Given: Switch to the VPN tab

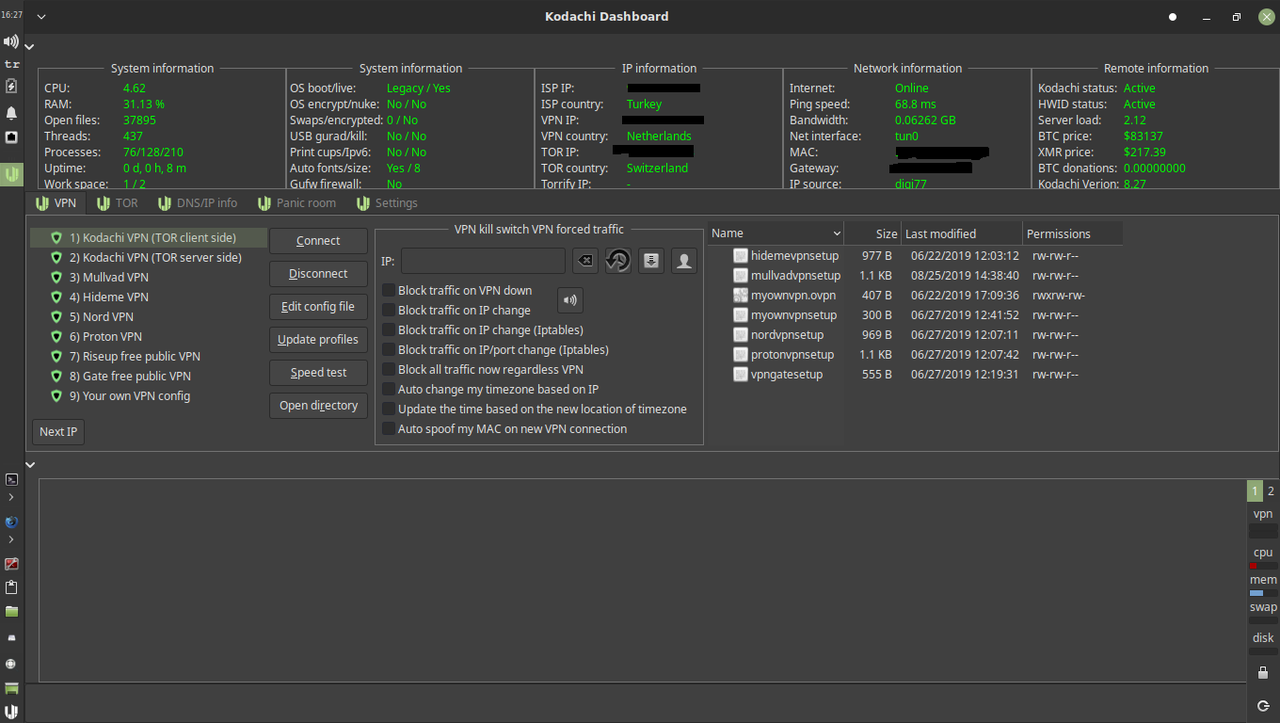Looking at the screenshot, I should pyautogui.click(x=55, y=203).
